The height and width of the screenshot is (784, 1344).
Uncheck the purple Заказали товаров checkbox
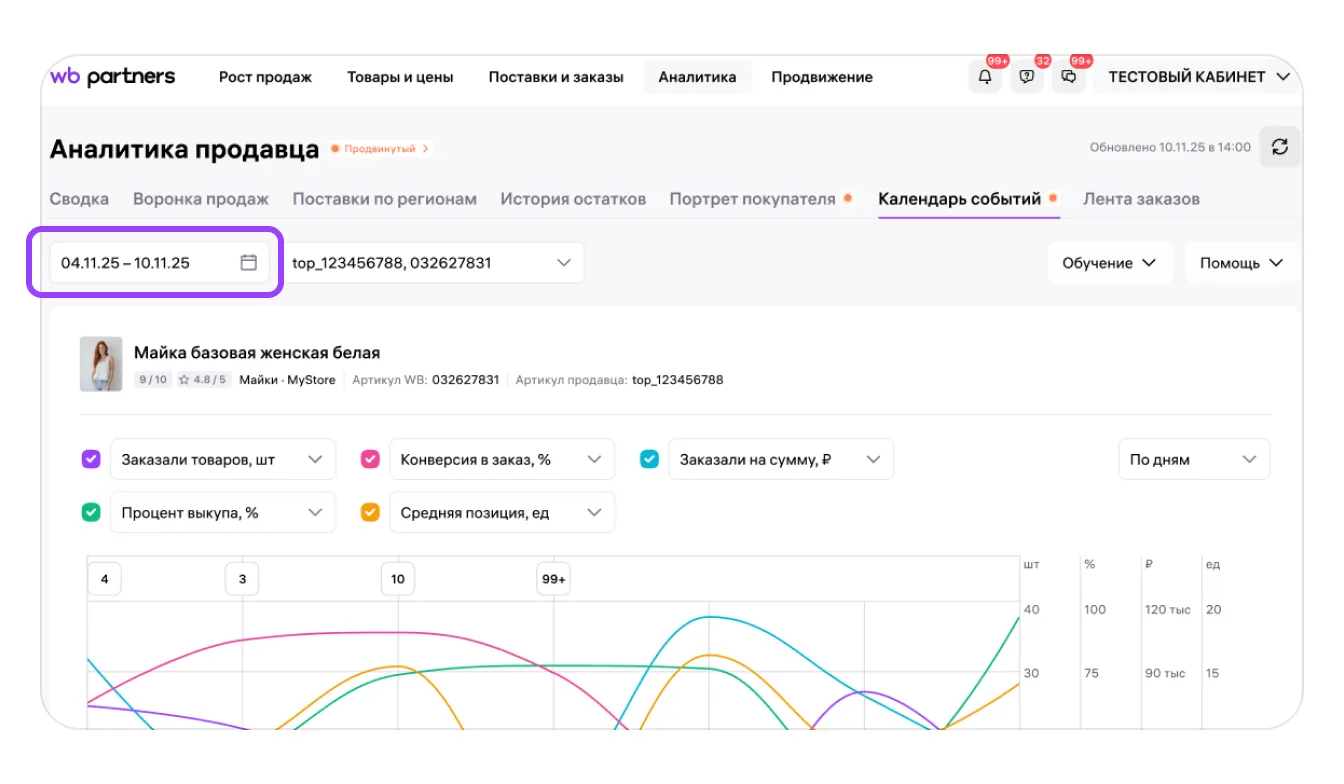tap(91, 460)
